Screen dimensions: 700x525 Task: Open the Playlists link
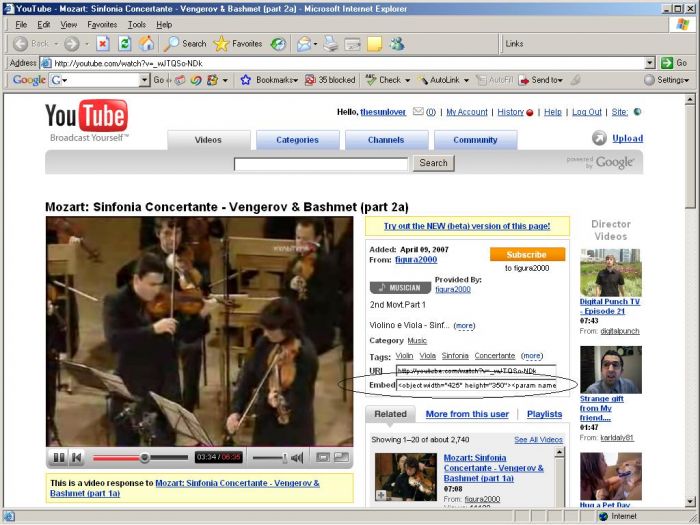click(544, 414)
